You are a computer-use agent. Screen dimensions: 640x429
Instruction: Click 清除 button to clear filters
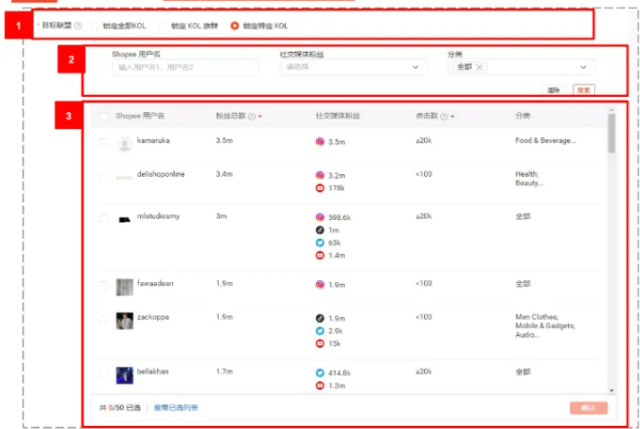(553, 90)
